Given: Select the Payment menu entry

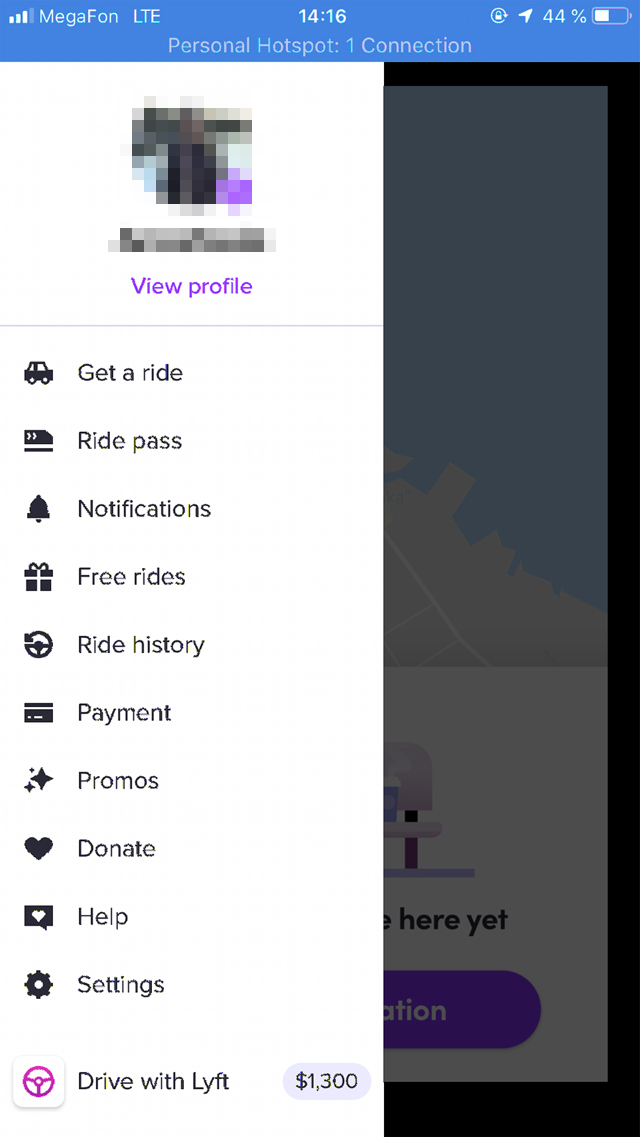Looking at the screenshot, I should tap(191, 713).
